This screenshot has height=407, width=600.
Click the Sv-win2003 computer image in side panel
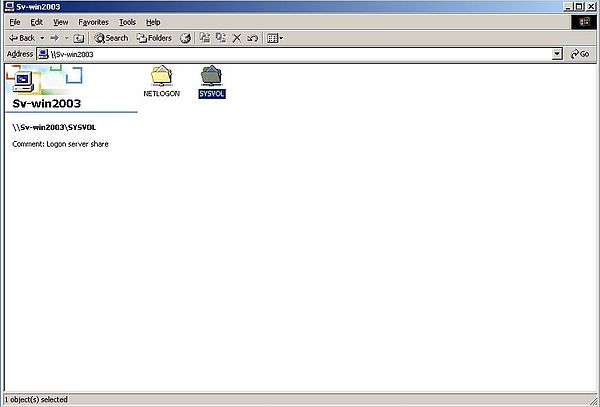pyautogui.click(x=24, y=81)
